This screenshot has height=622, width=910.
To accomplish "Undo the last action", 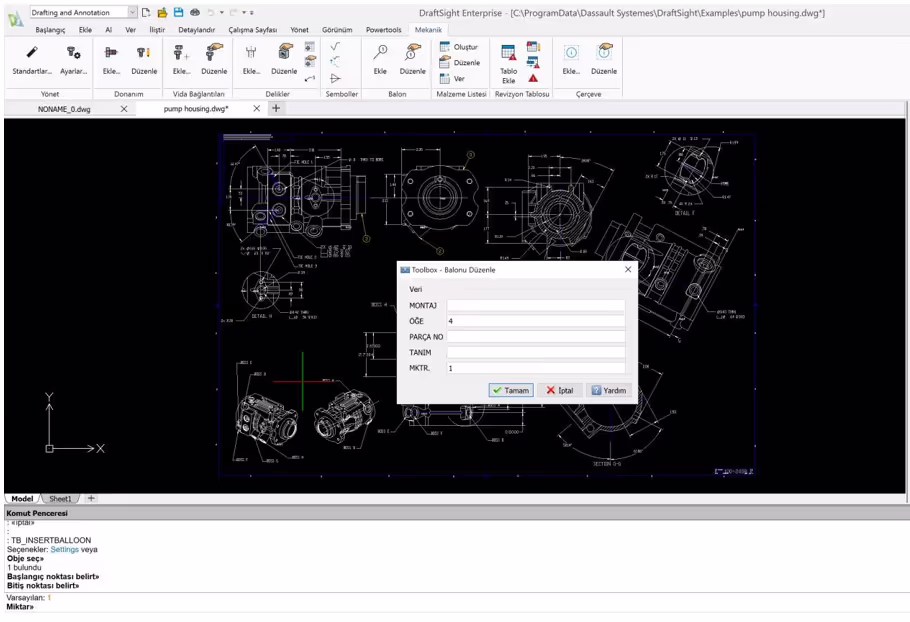I will pos(211,12).
